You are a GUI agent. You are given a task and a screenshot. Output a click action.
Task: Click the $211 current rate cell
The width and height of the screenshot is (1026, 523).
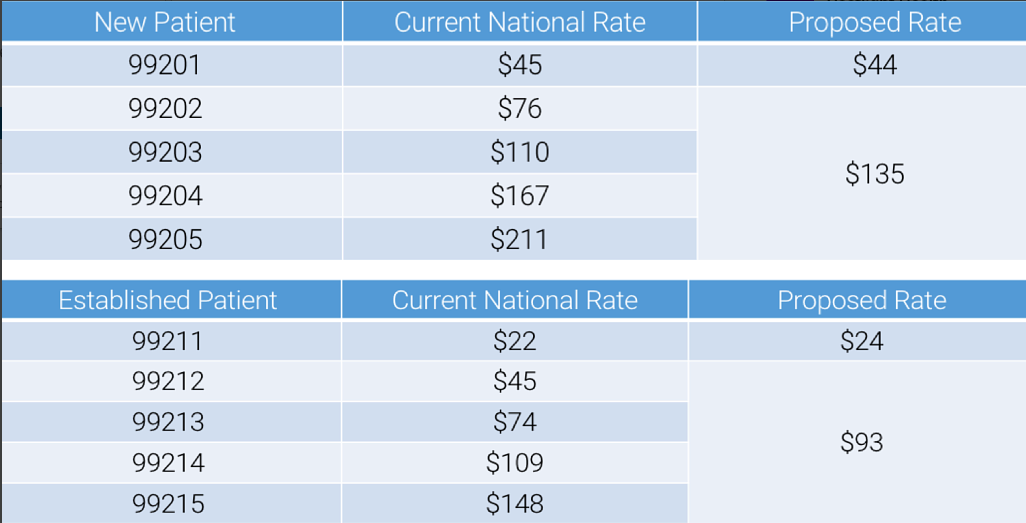520,240
